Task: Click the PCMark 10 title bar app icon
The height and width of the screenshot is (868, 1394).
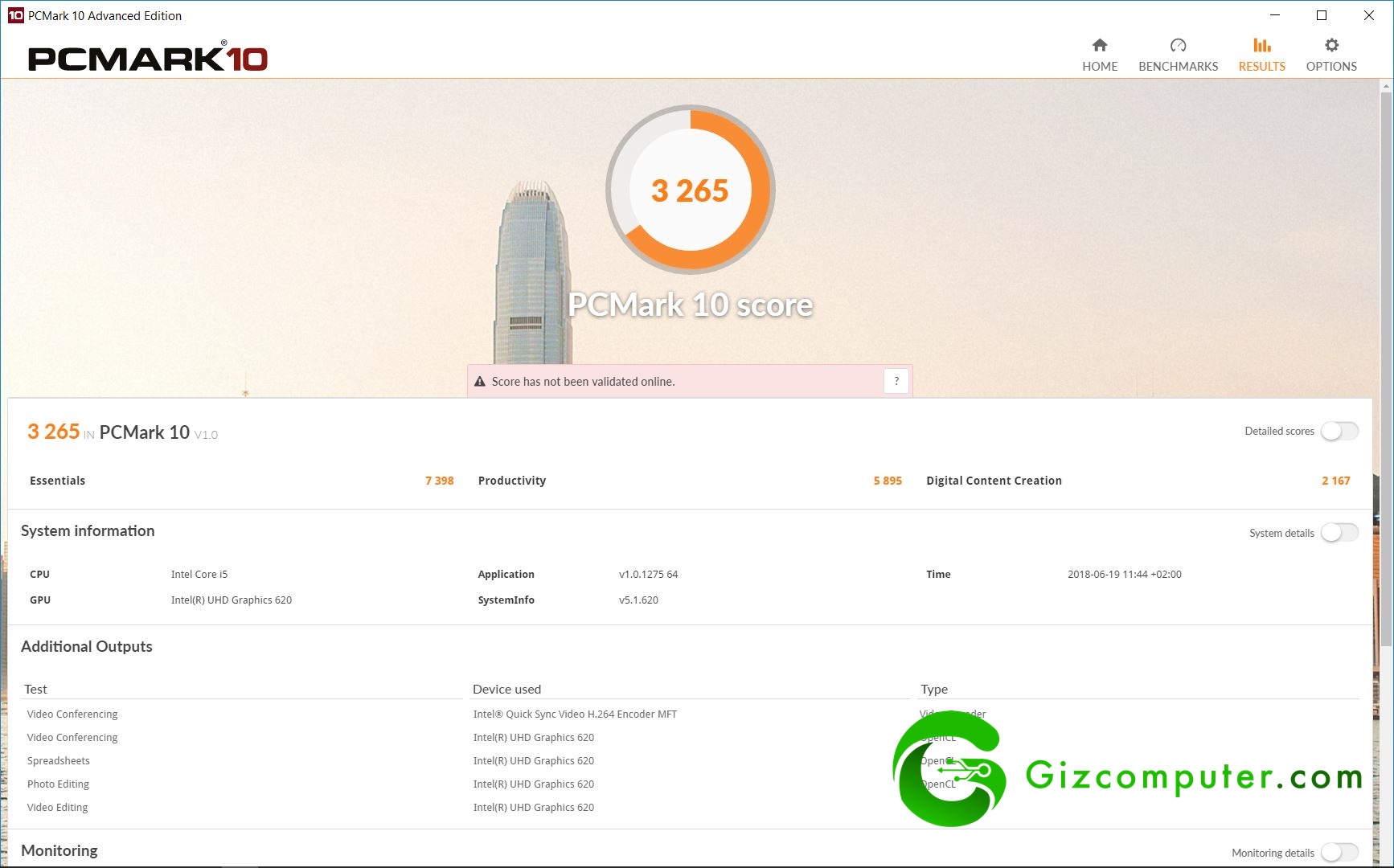Action: coord(15,15)
